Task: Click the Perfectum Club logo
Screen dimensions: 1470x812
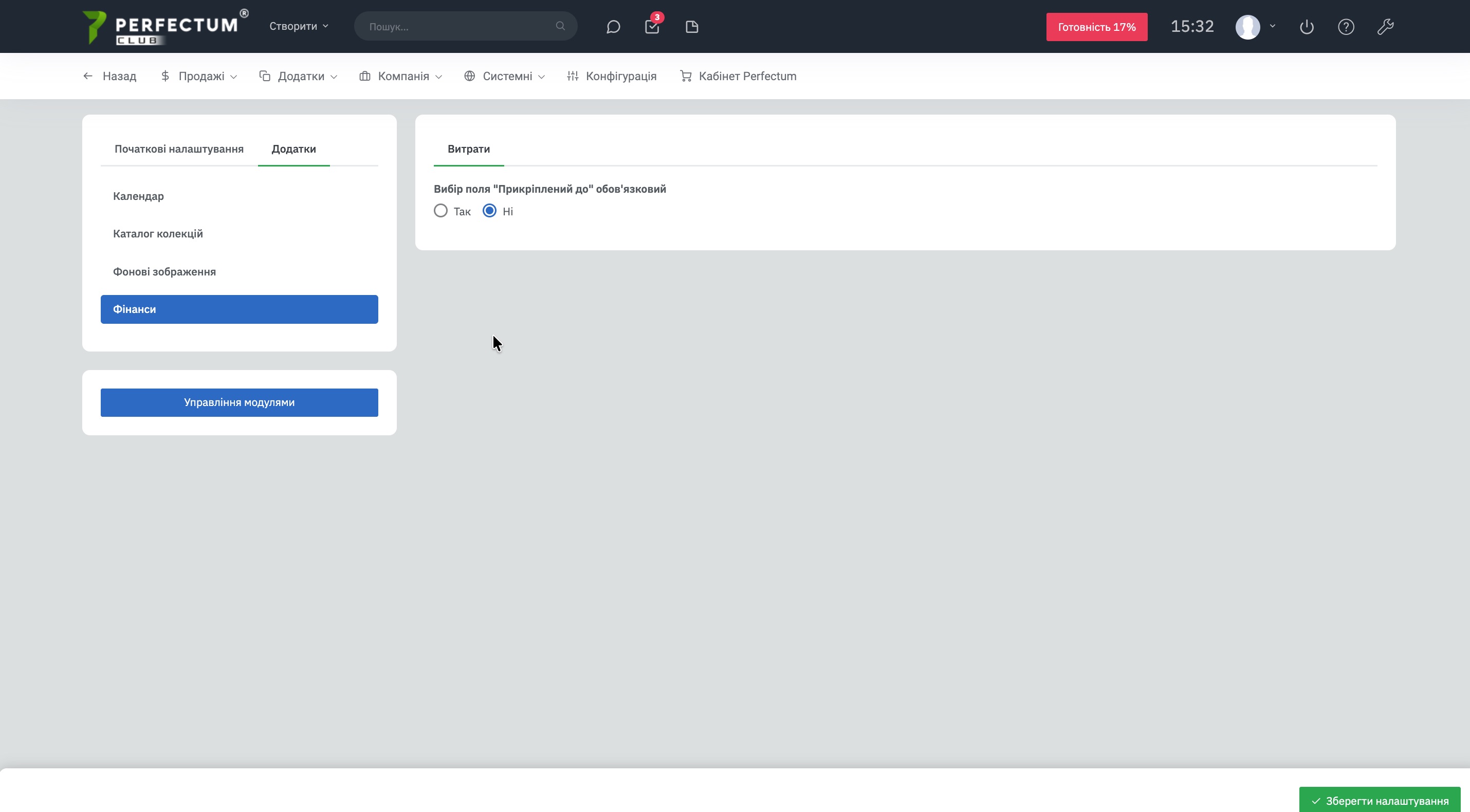Action: (165, 27)
